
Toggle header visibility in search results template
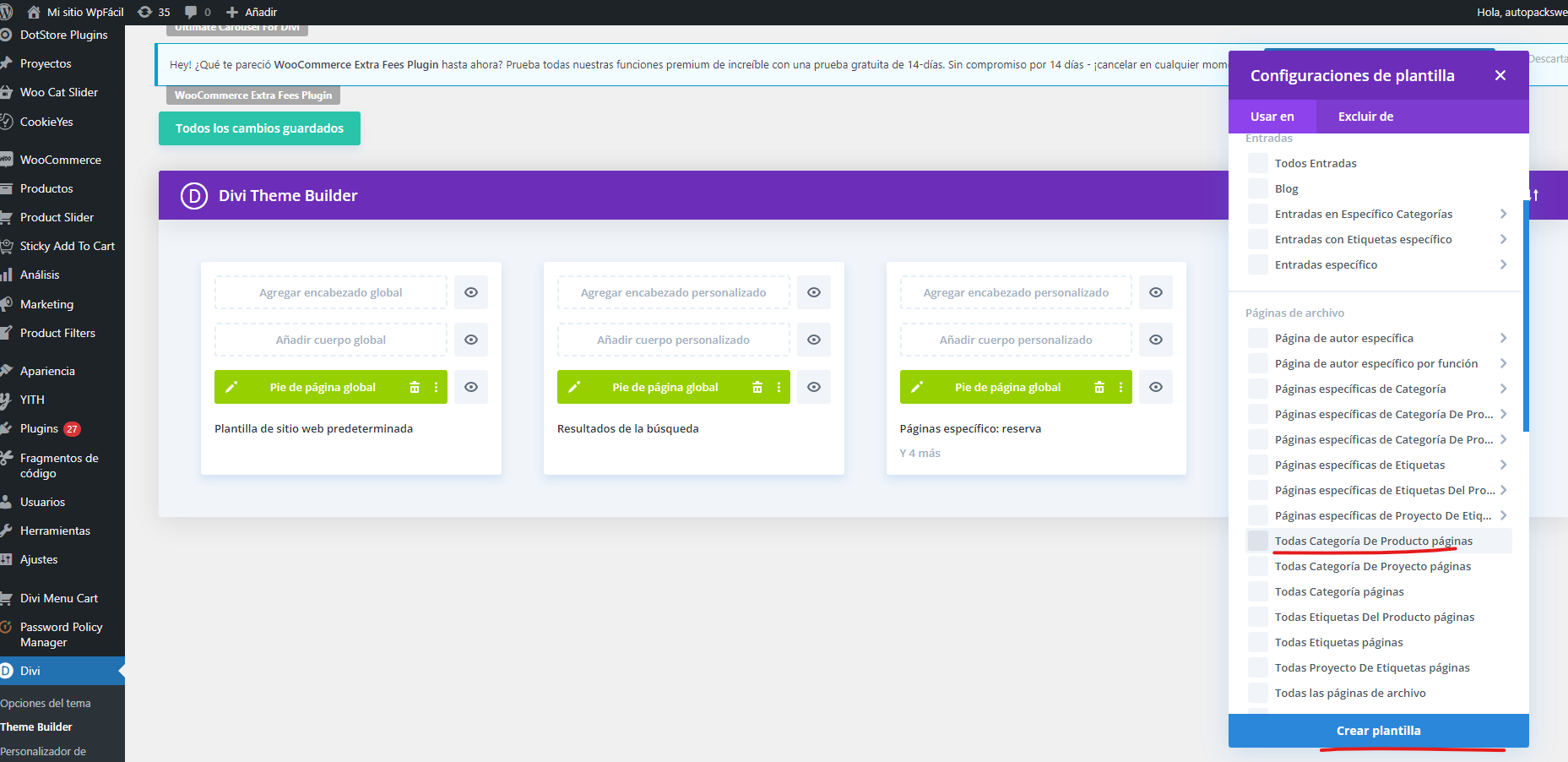[x=814, y=292]
